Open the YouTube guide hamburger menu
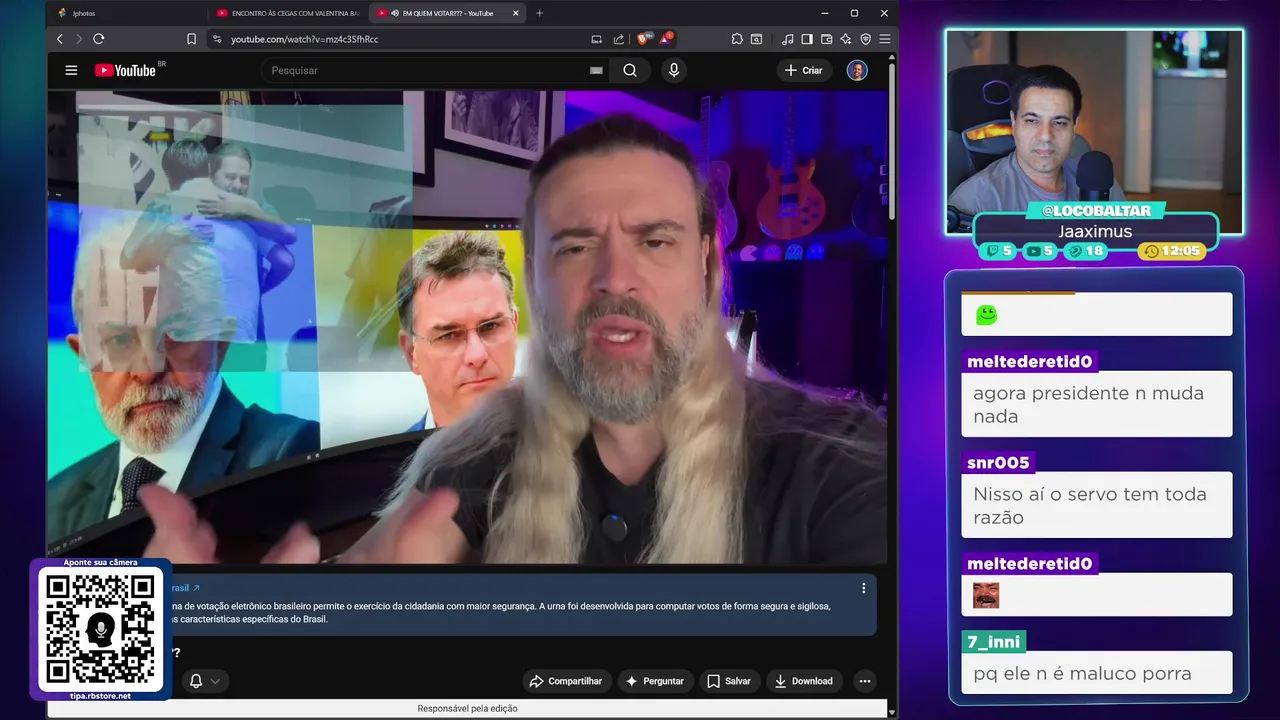 tap(71, 70)
